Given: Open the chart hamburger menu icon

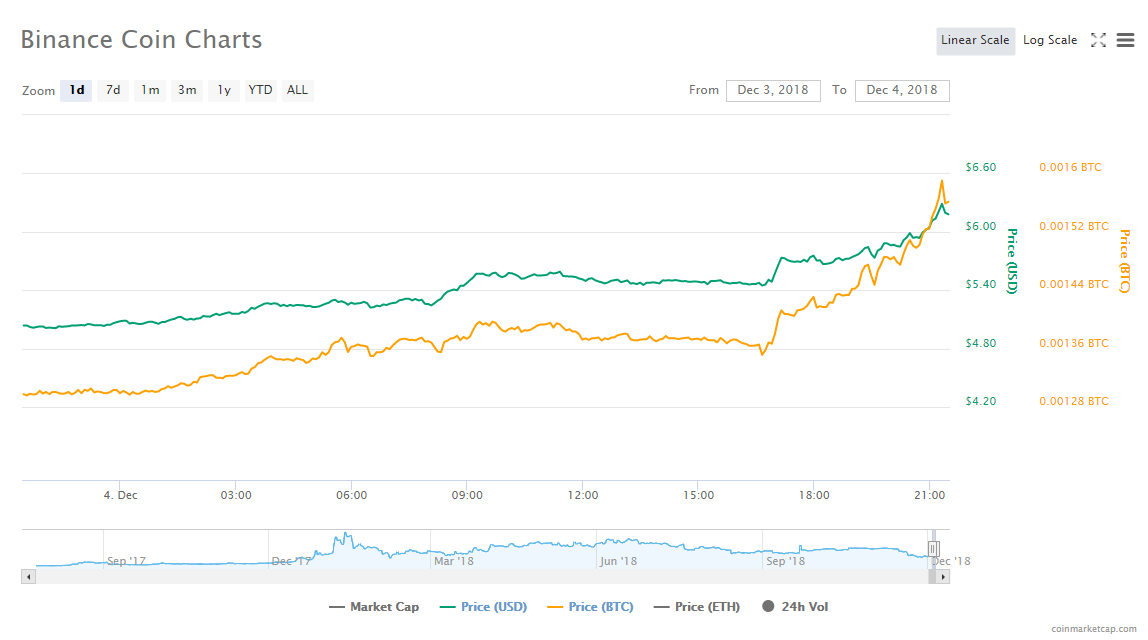Looking at the screenshot, I should [1126, 40].
